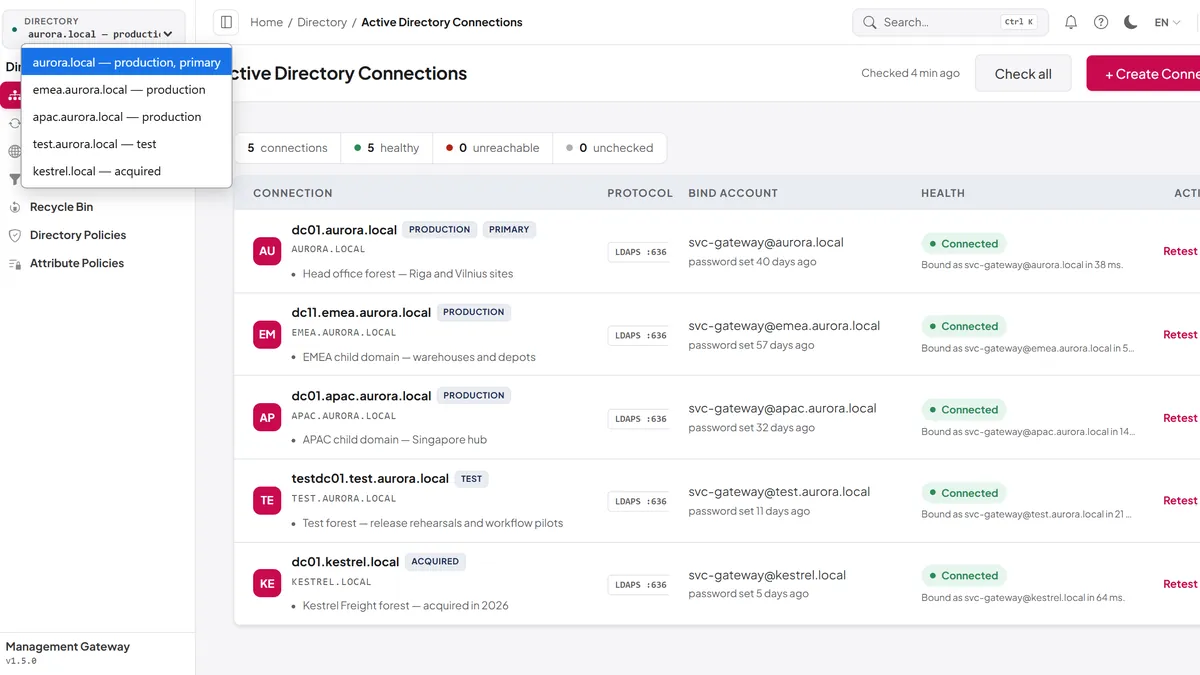Click the 0 unreachable filter chip

492,148
